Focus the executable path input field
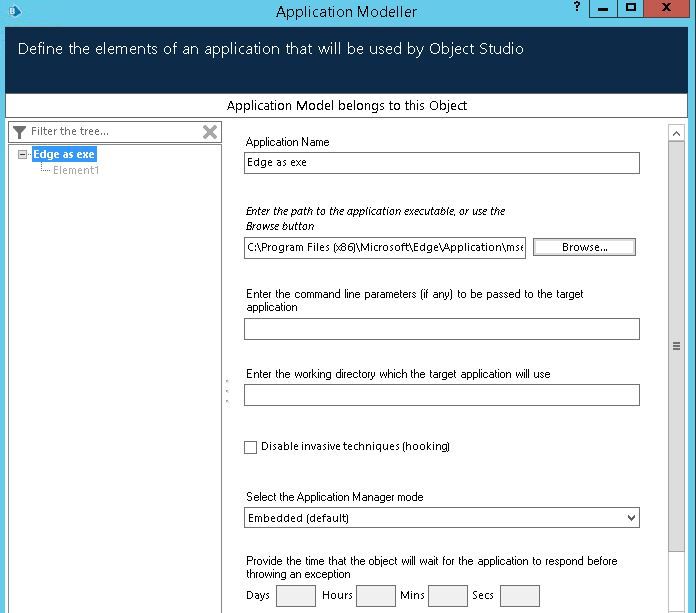This screenshot has width=696, height=613. coord(385,247)
